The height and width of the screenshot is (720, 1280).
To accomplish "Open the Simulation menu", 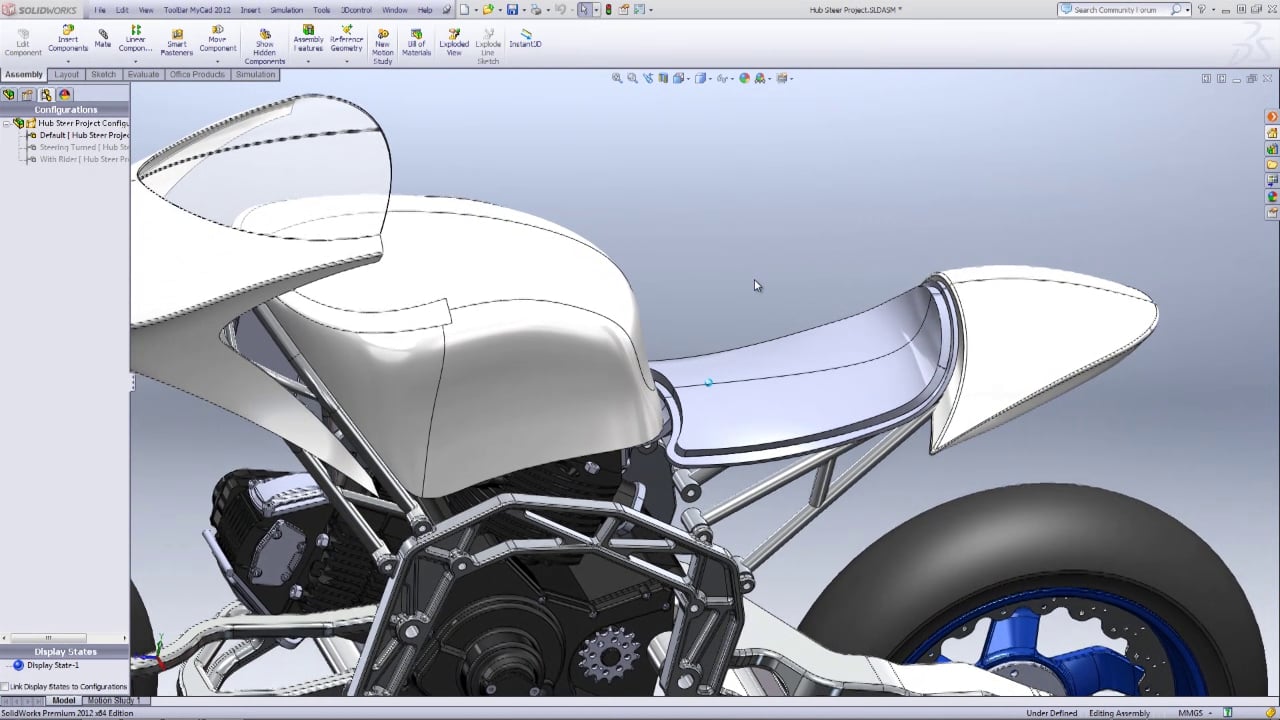I will point(286,10).
